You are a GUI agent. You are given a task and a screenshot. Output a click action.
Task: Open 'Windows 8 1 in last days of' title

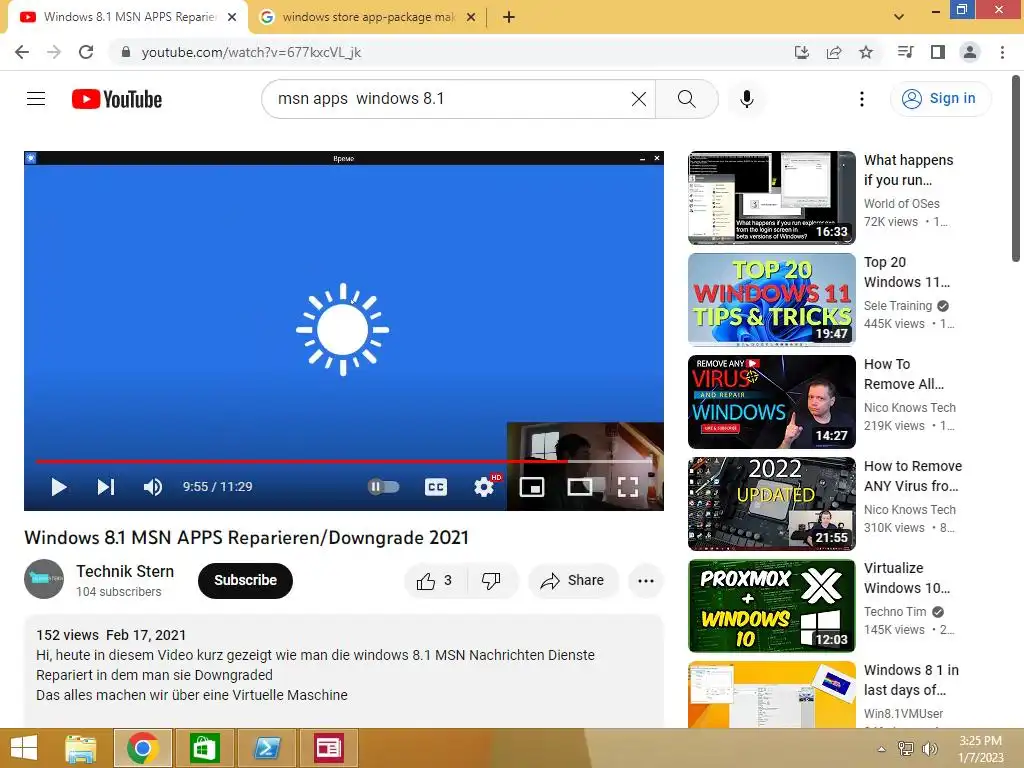coord(912,680)
